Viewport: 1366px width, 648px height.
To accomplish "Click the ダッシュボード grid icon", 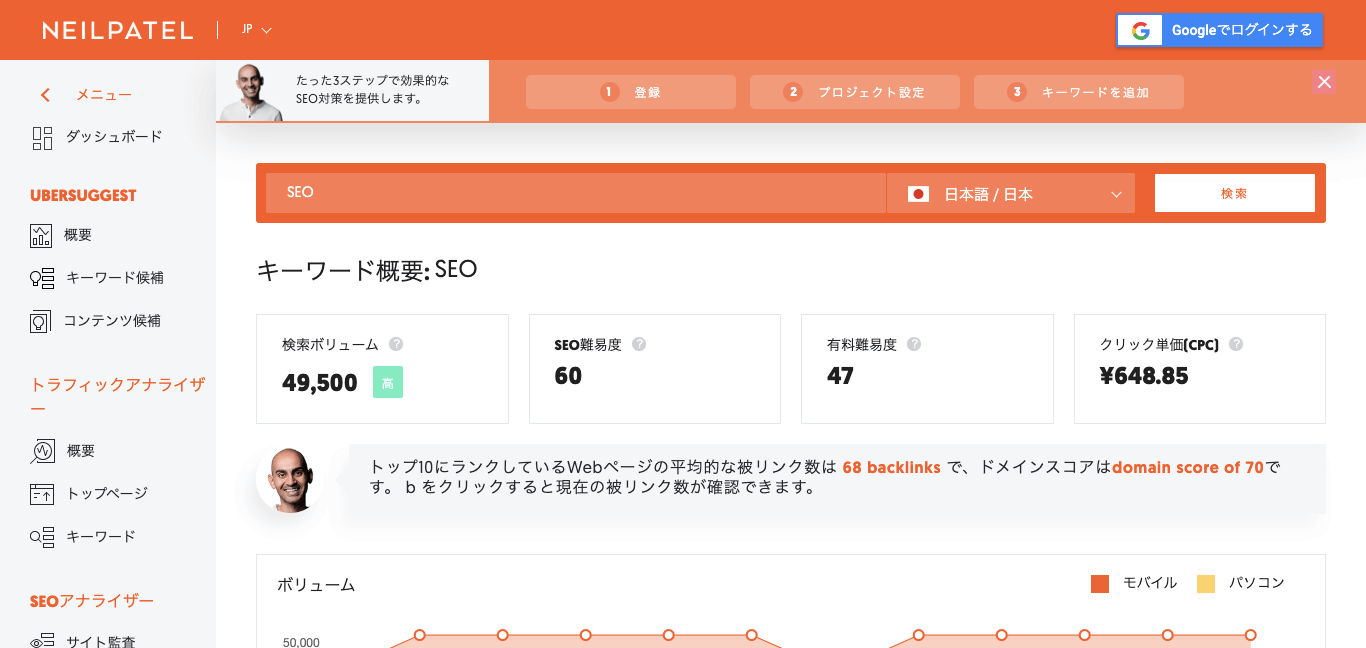I will click(x=42, y=137).
